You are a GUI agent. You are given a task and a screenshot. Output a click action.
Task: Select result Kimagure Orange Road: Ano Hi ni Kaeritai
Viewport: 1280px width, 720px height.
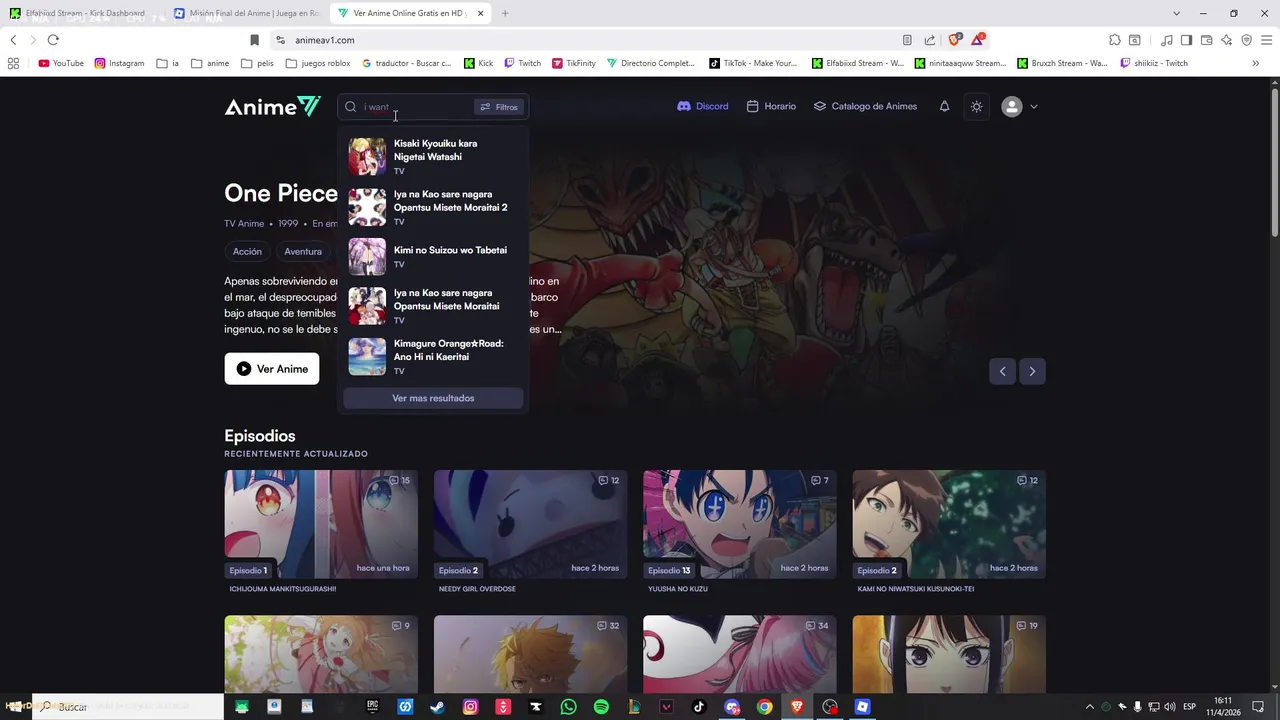click(433, 356)
